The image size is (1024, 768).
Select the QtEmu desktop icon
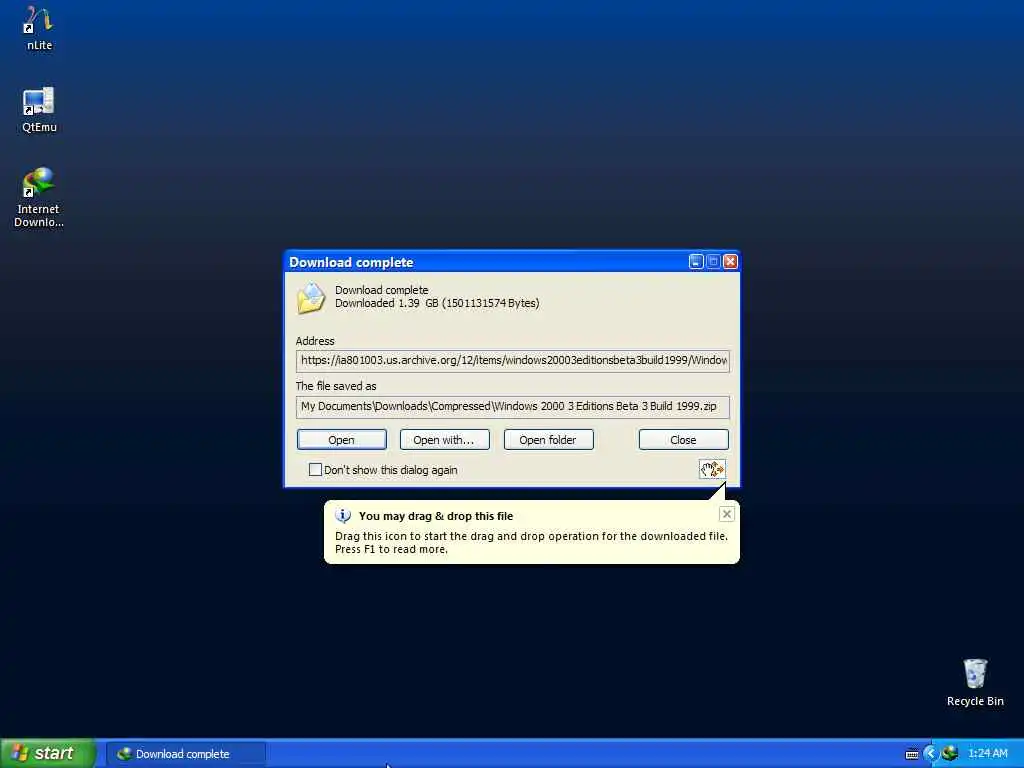39,110
